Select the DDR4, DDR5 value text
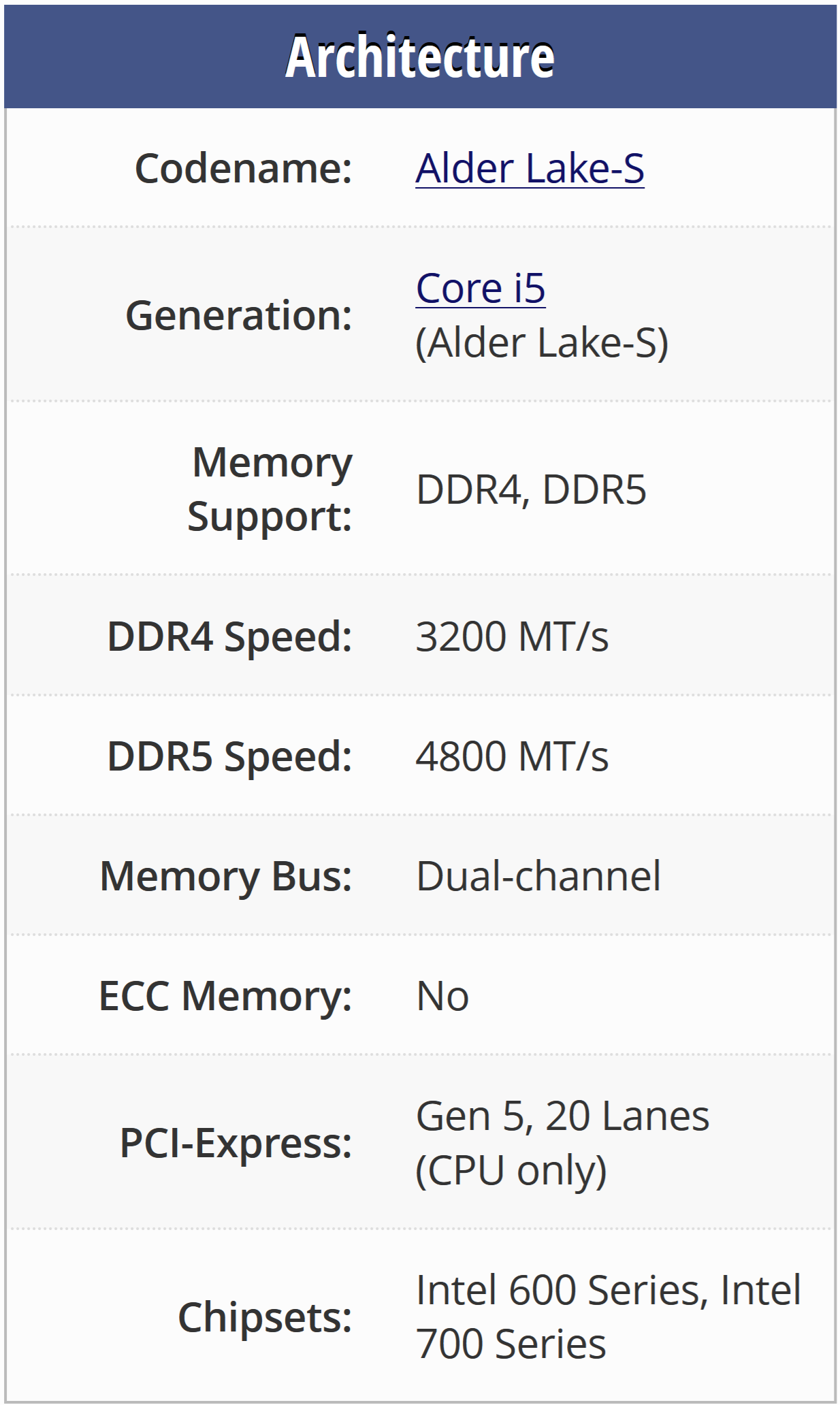 (x=531, y=489)
